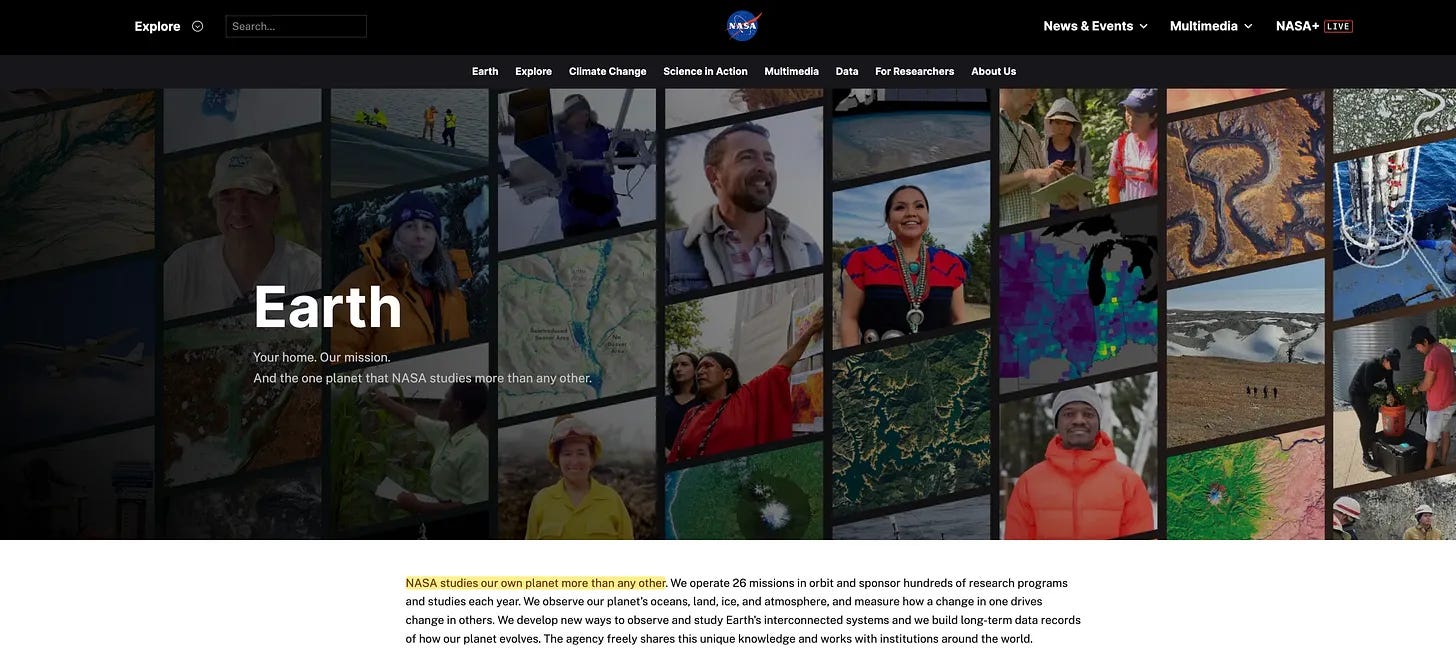Click the large Earth heading
This screenshot has width=1456, height=671.
327,306
